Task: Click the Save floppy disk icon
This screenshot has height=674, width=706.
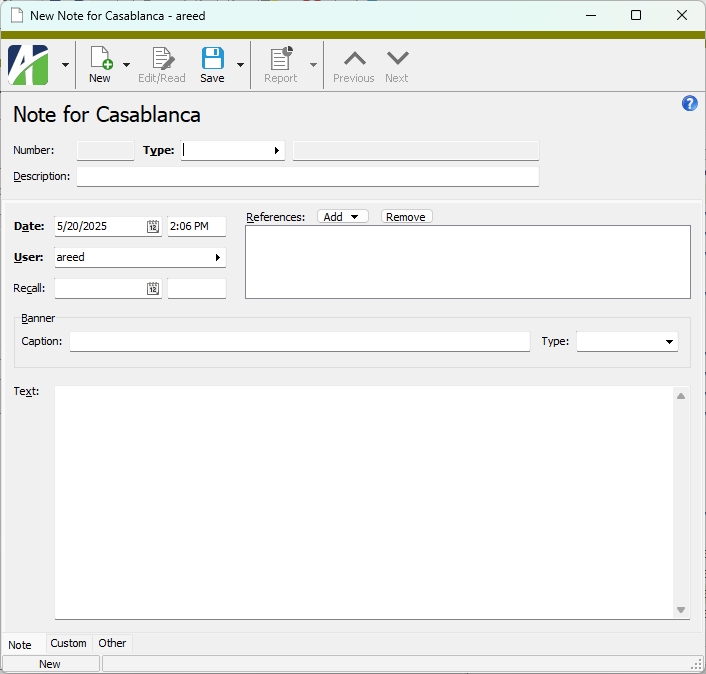Action: click(212, 59)
